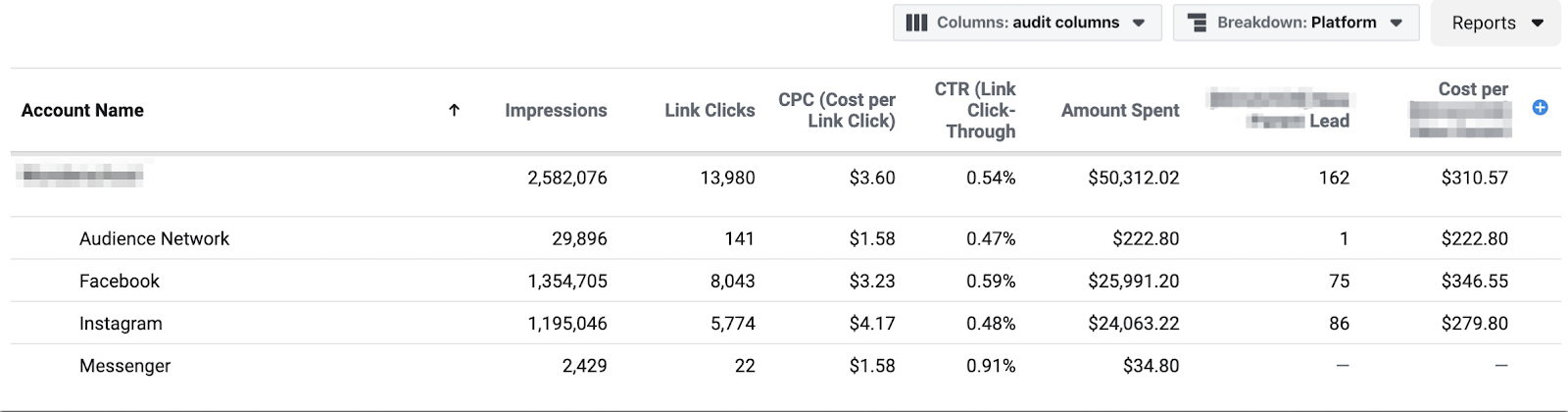
Task: Open the Breakdown: Platform dropdown
Action: tap(1296, 23)
